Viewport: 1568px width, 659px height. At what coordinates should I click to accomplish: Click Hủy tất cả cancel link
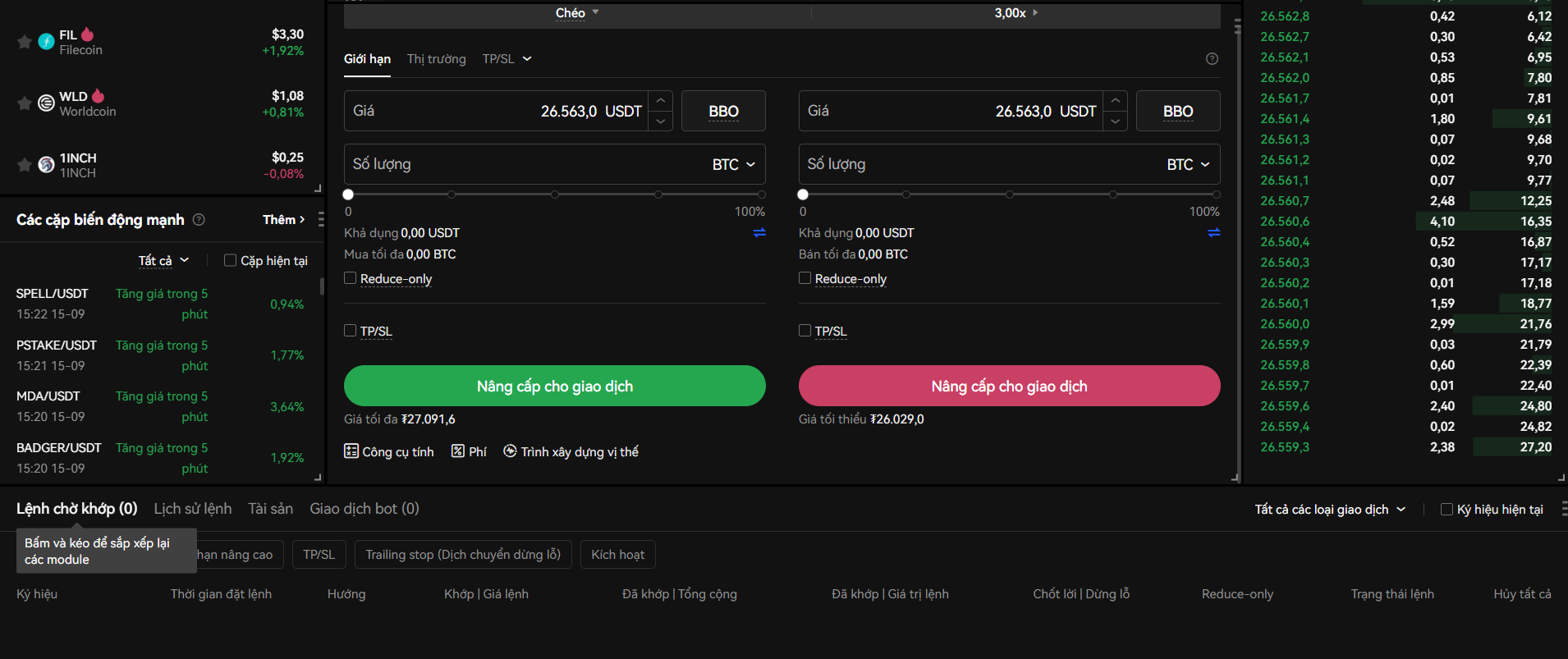pyautogui.click(x=1522, y=594)
